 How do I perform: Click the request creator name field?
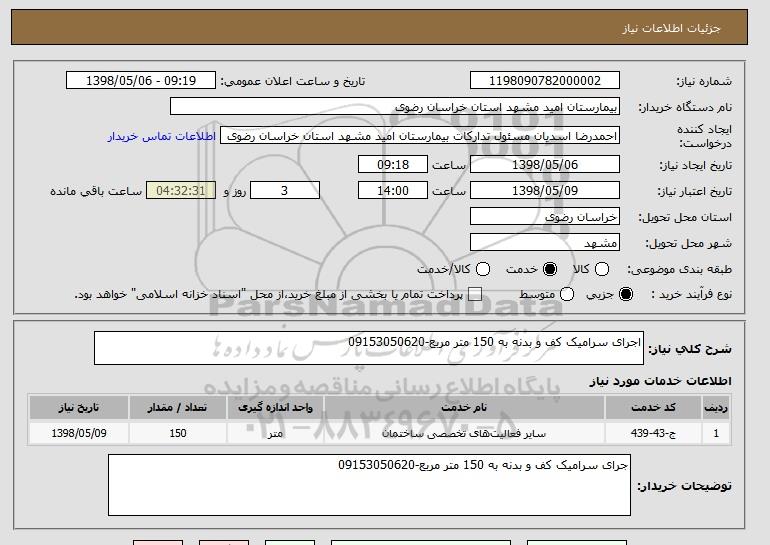(x=420, y=136)
